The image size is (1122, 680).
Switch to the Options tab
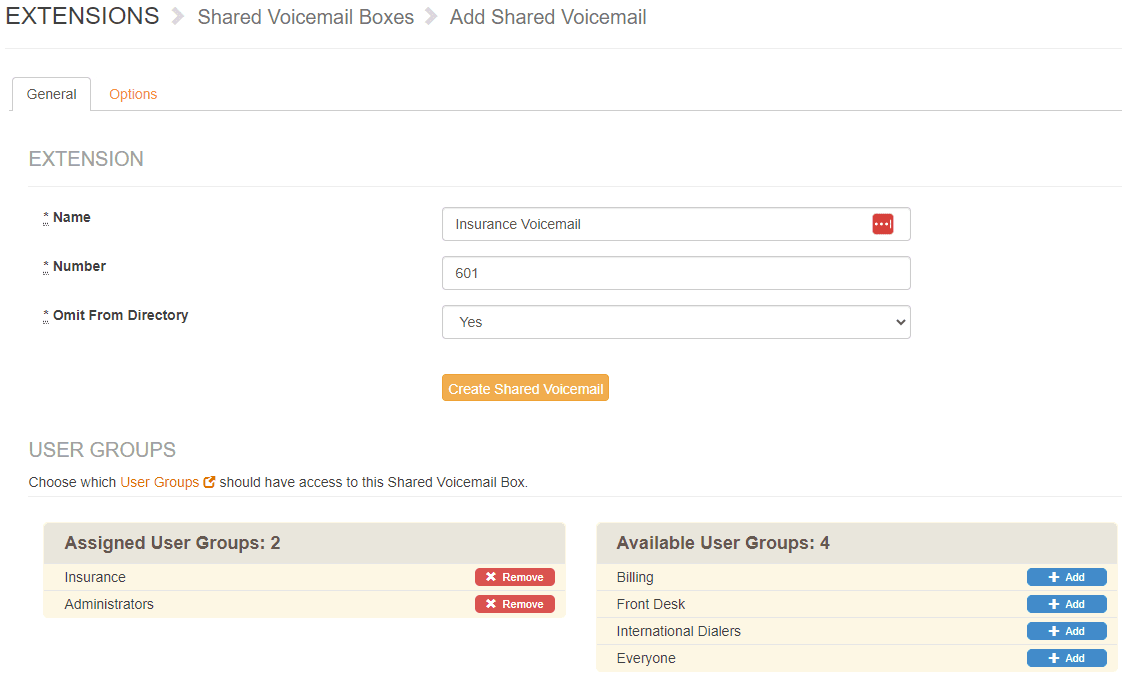(x=133, y=94)
